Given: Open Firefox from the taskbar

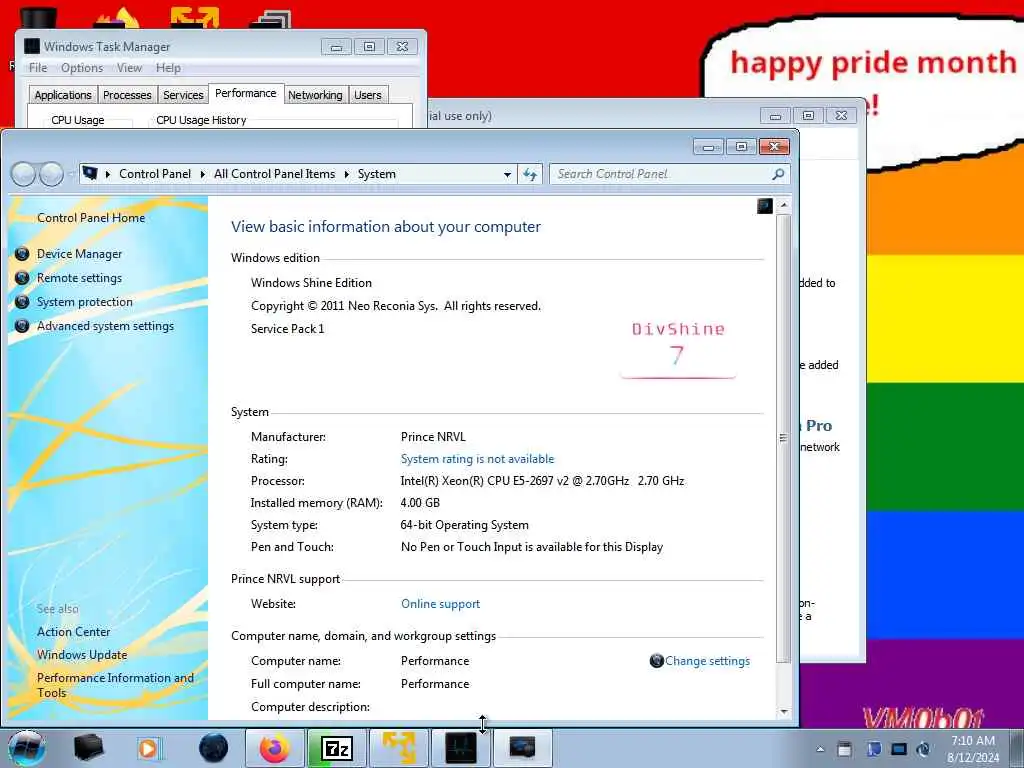Looking at the screenshot, I should pos(275,748).
